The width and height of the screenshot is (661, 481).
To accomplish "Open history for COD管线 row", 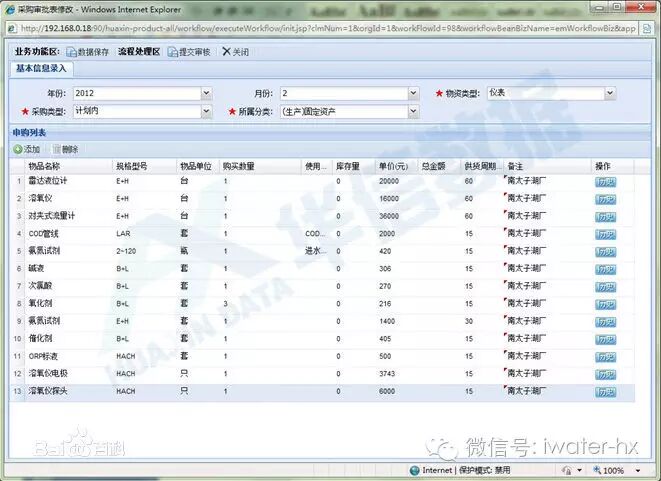I will coord(605,234).
